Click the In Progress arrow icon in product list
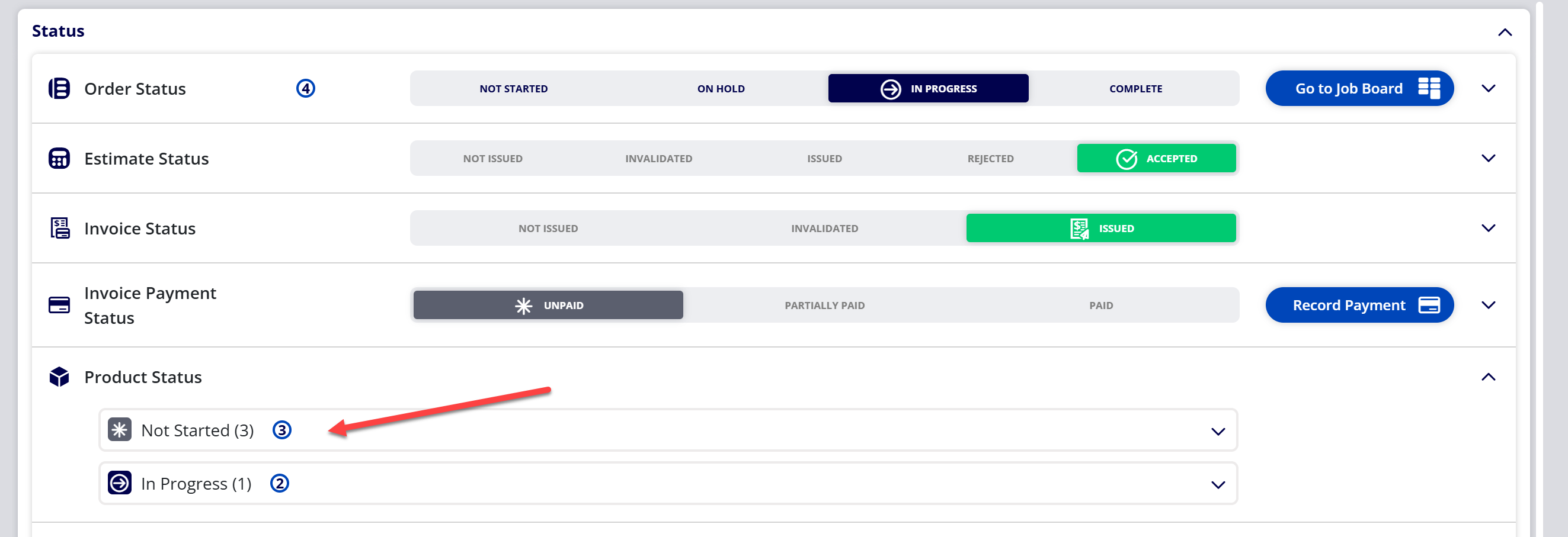The height and width of the screenshot is (537, 1568). coord(119,483)
